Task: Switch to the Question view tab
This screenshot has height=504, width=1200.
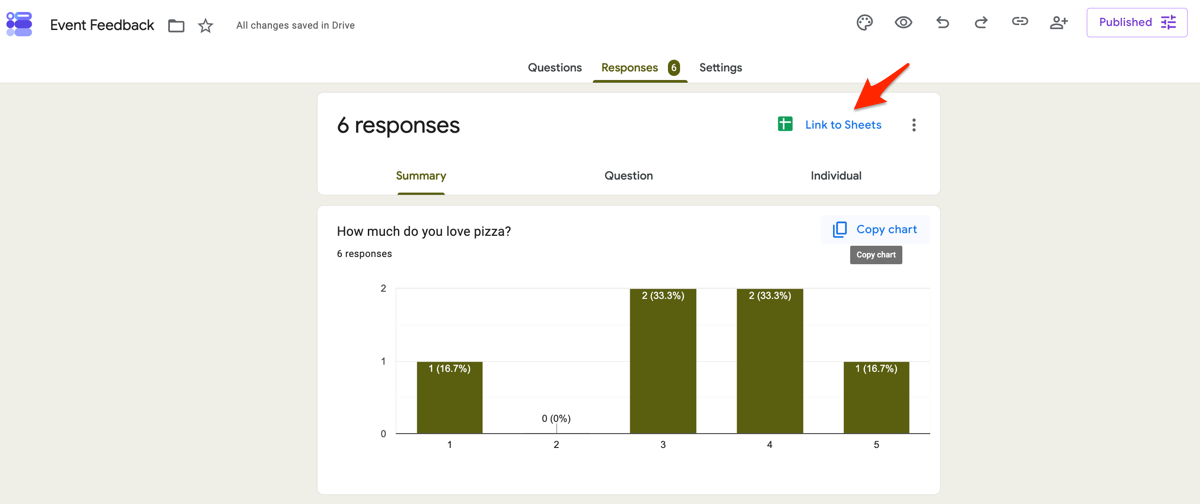Action: (x=629, y=176)
